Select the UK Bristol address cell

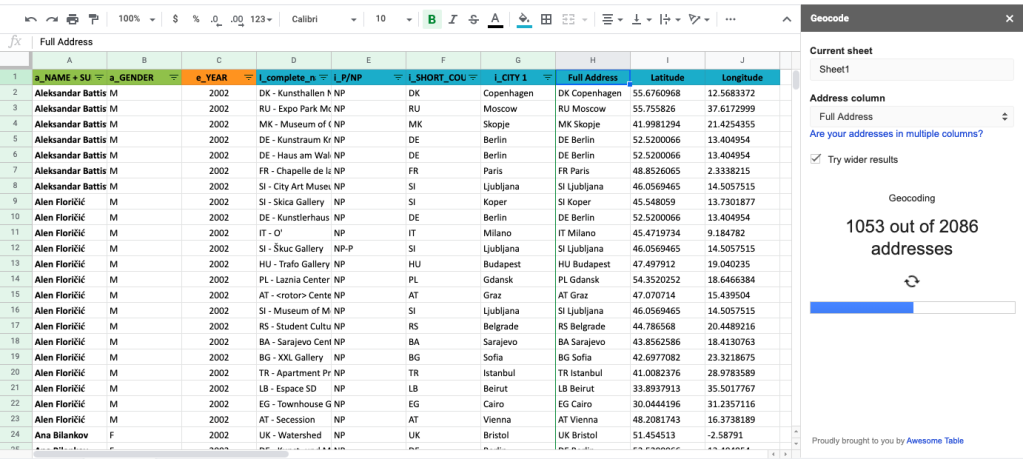pos(593,435)
